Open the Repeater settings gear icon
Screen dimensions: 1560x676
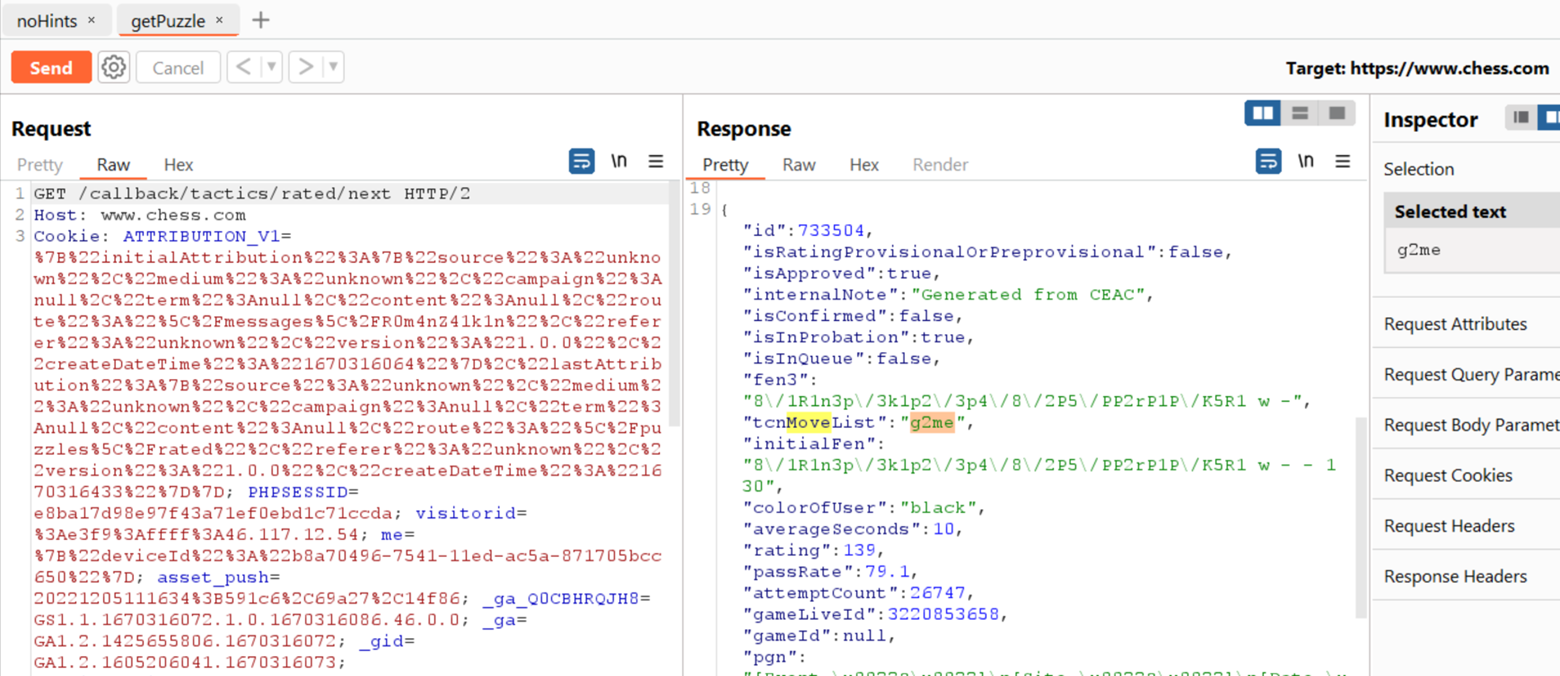click(x=114, y=67)
